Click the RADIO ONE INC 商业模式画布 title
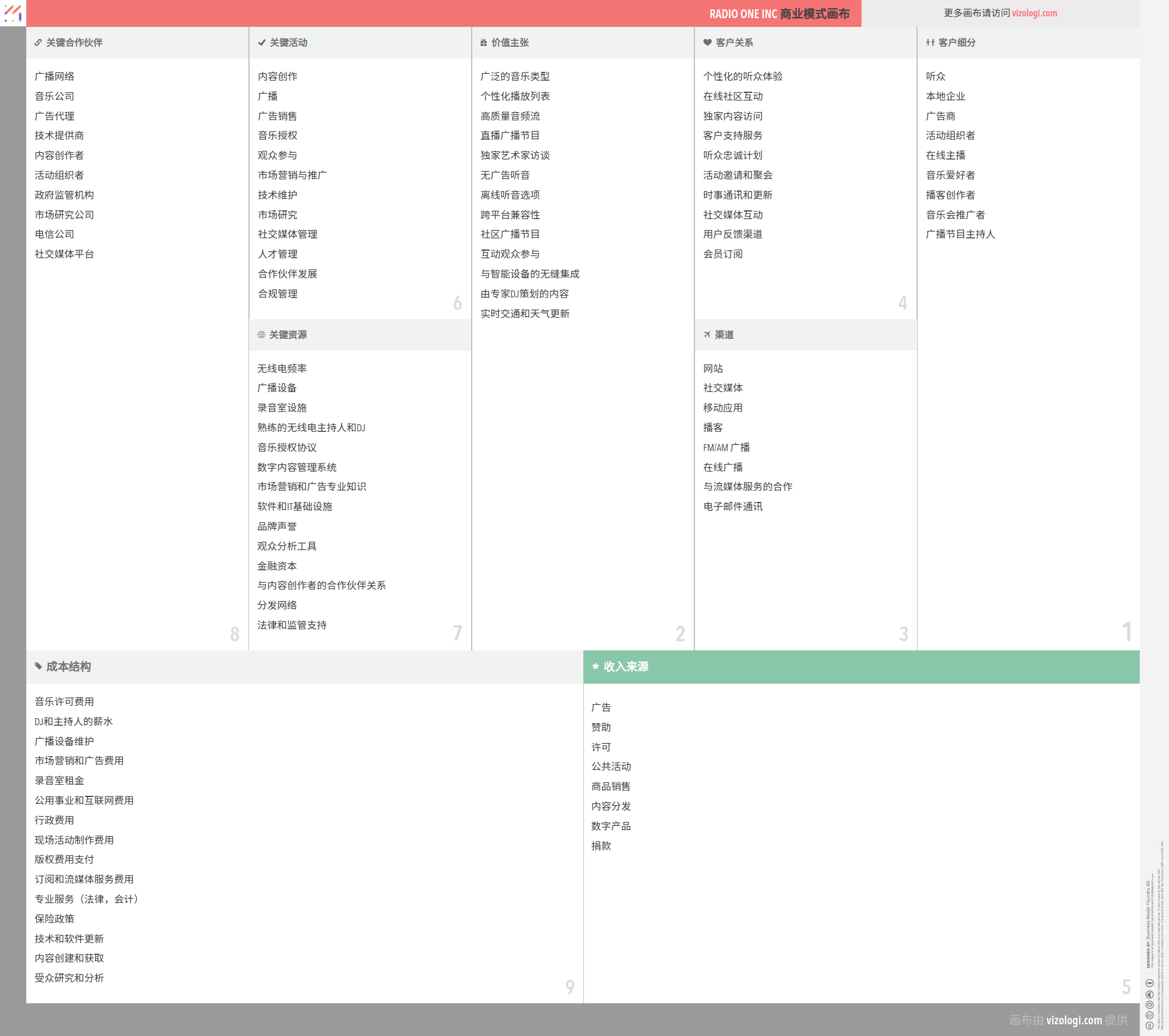The width and height of the screenshot is (1169, 1036). 779,13
